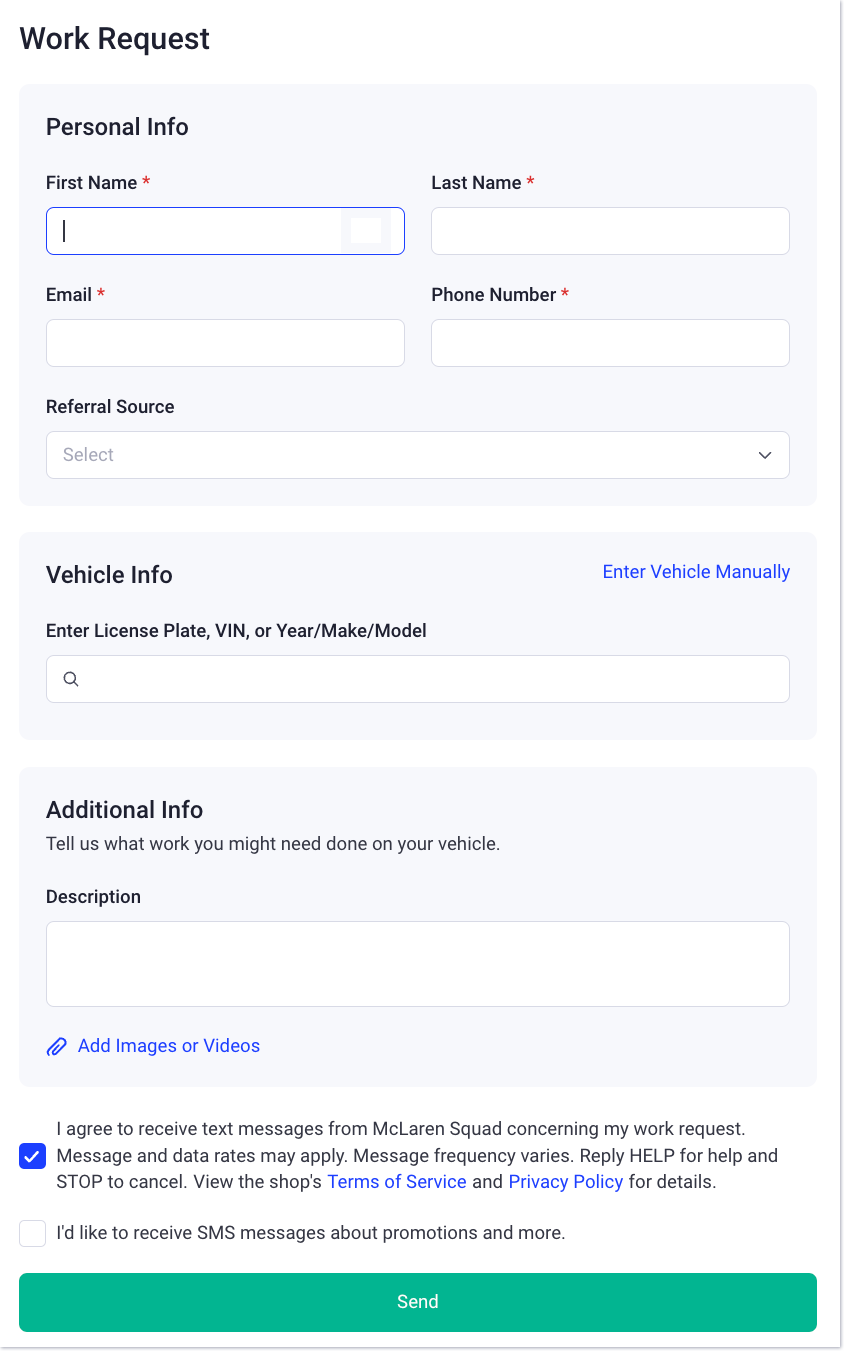Viewport: 860px width, 1367px height.
Task: Click the Phone Number input field
Action: pyautogui.click(x=610, y=343)
